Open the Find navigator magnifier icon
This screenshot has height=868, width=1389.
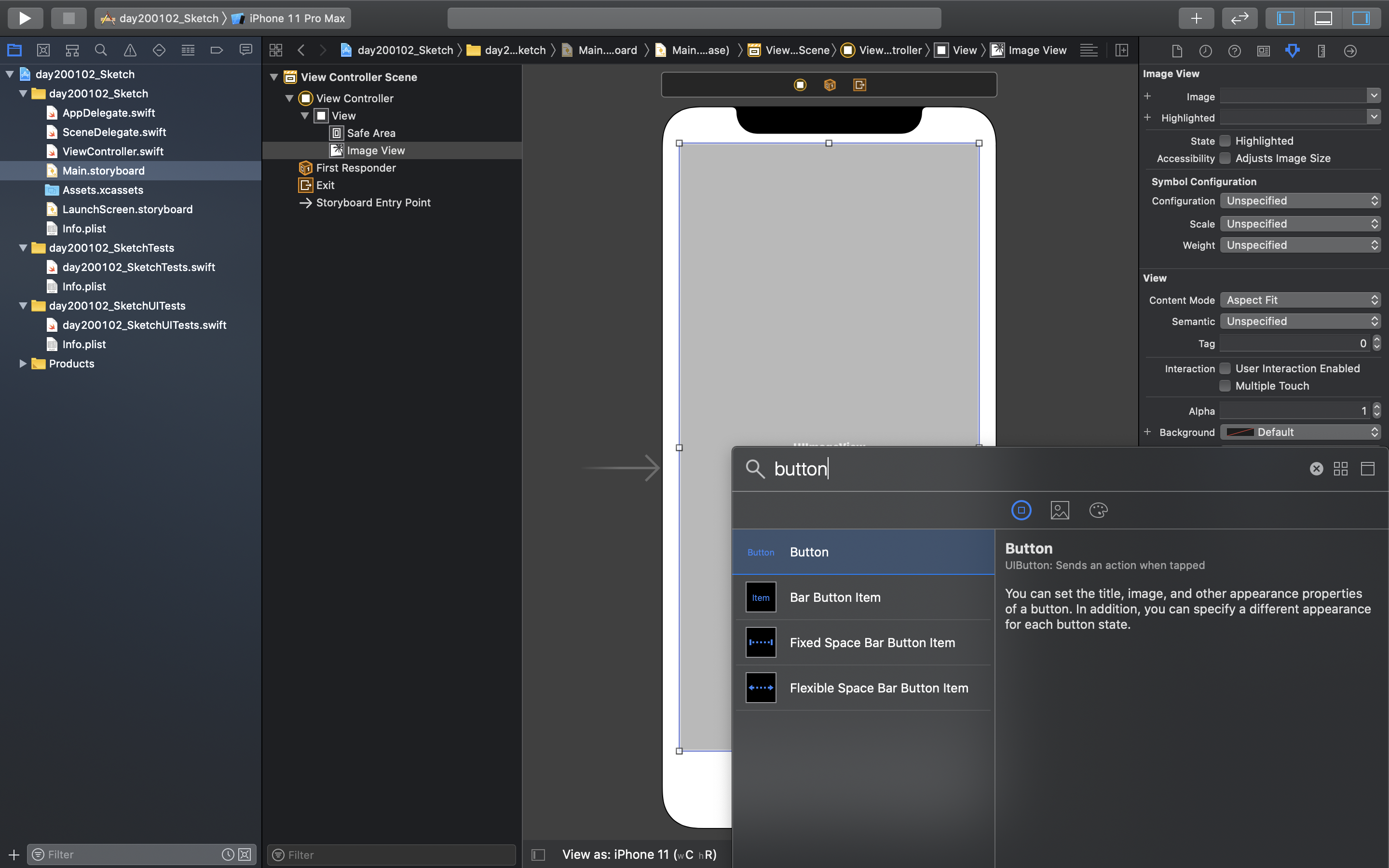[100, 51]
